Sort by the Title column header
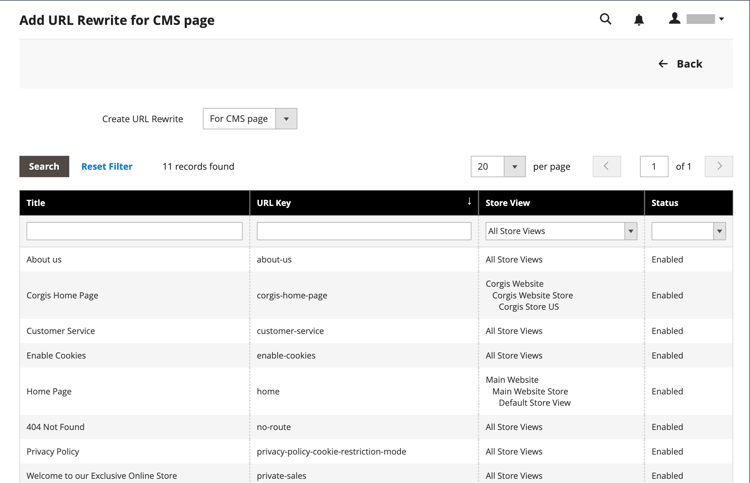750x483 pixels. point(134,203)
